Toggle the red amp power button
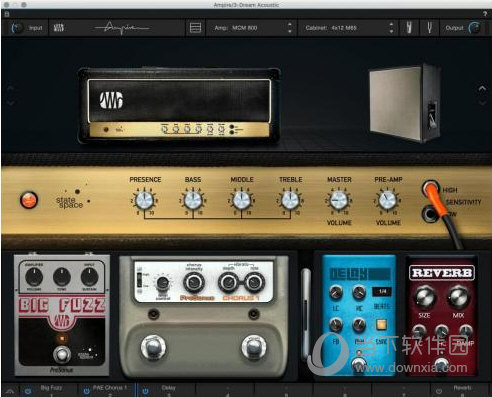This screenshot has height=397, width=492. (x=29, y=200)
